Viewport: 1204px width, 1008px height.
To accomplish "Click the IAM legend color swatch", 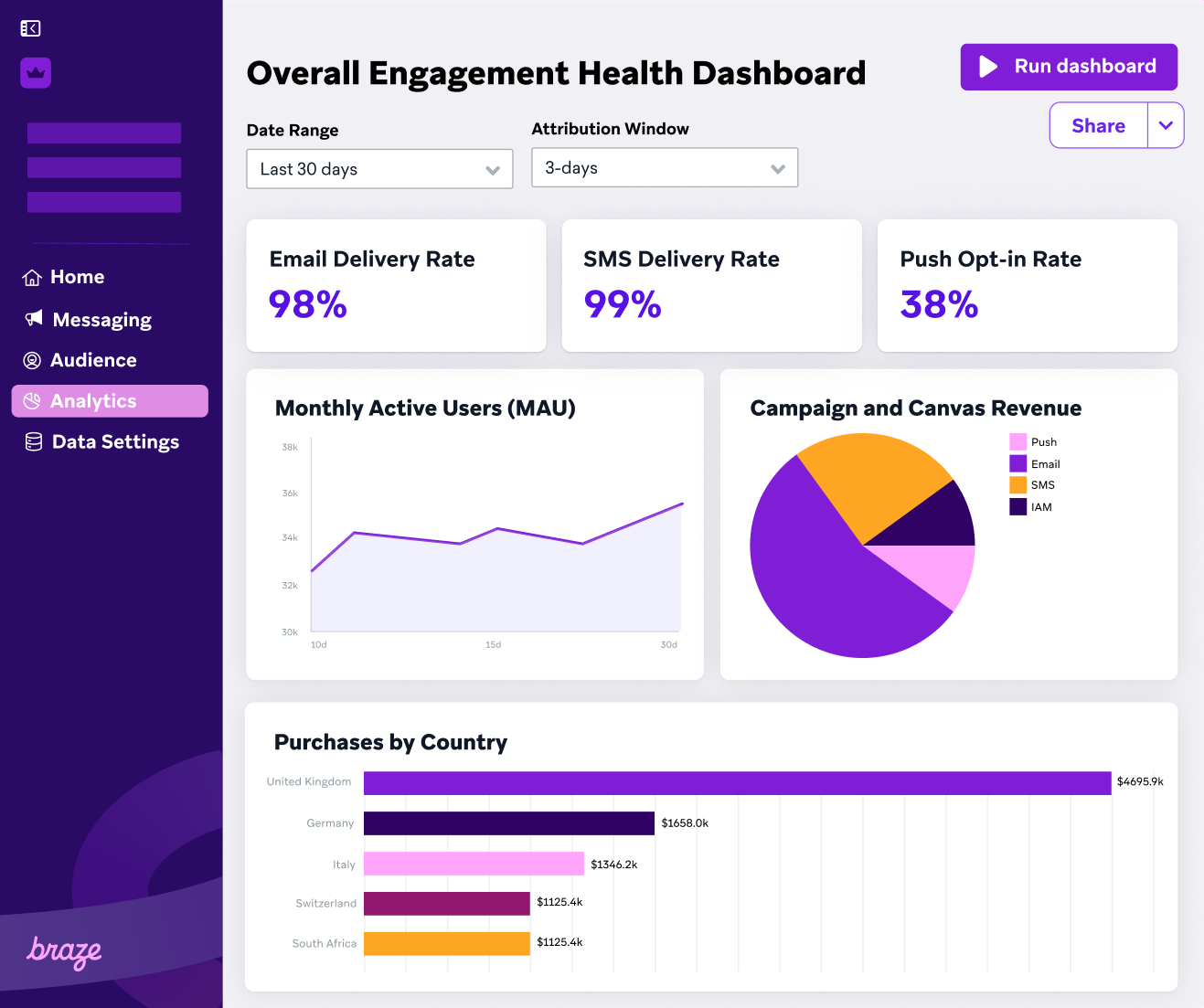I will [x=1018, y=507].
